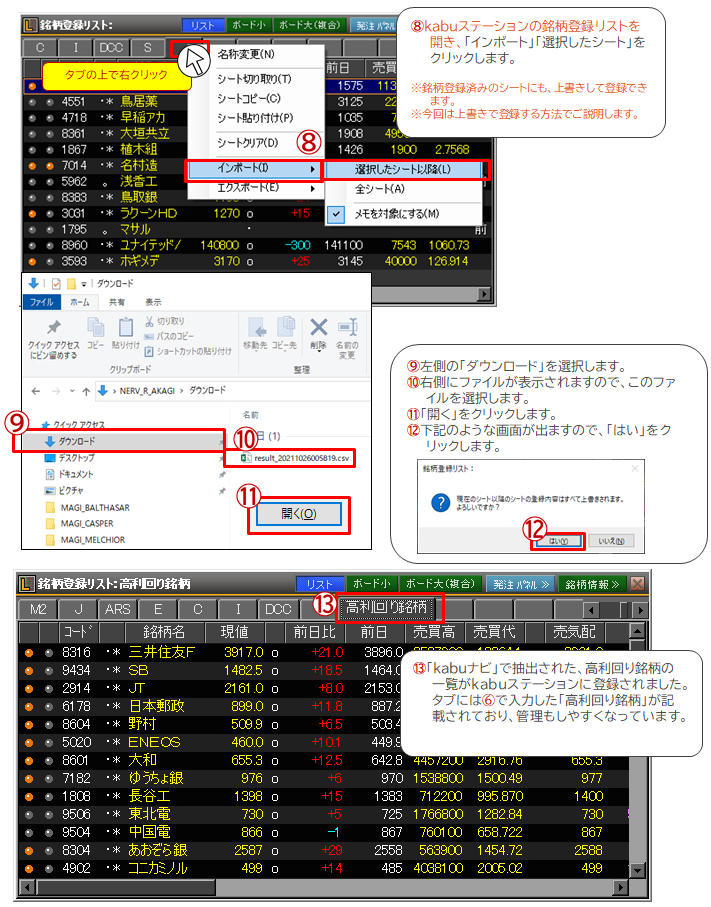
Task: Toggle orange marker dot in 8316 三井住友F row
Action: [x=28, y=652]
